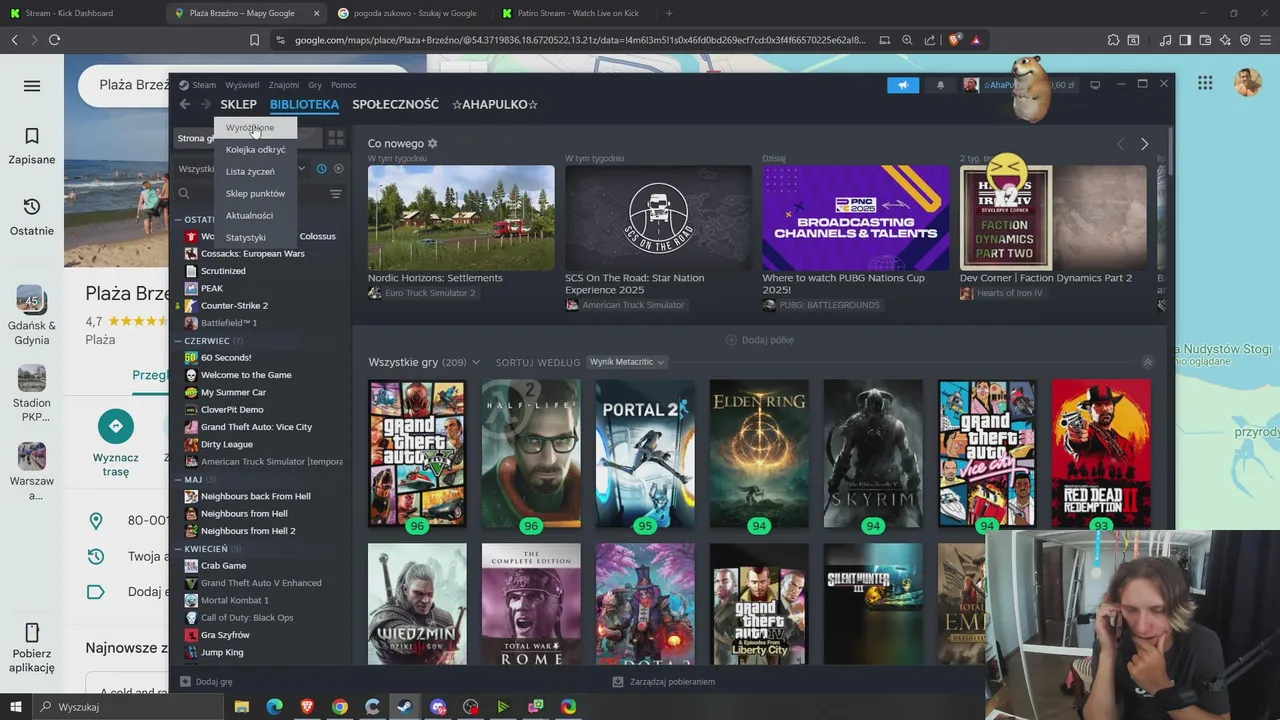Collapse the CZERWIEC games group
Image resolution: width=1280 pixels, height=720 pixels.
coord(177,341)
